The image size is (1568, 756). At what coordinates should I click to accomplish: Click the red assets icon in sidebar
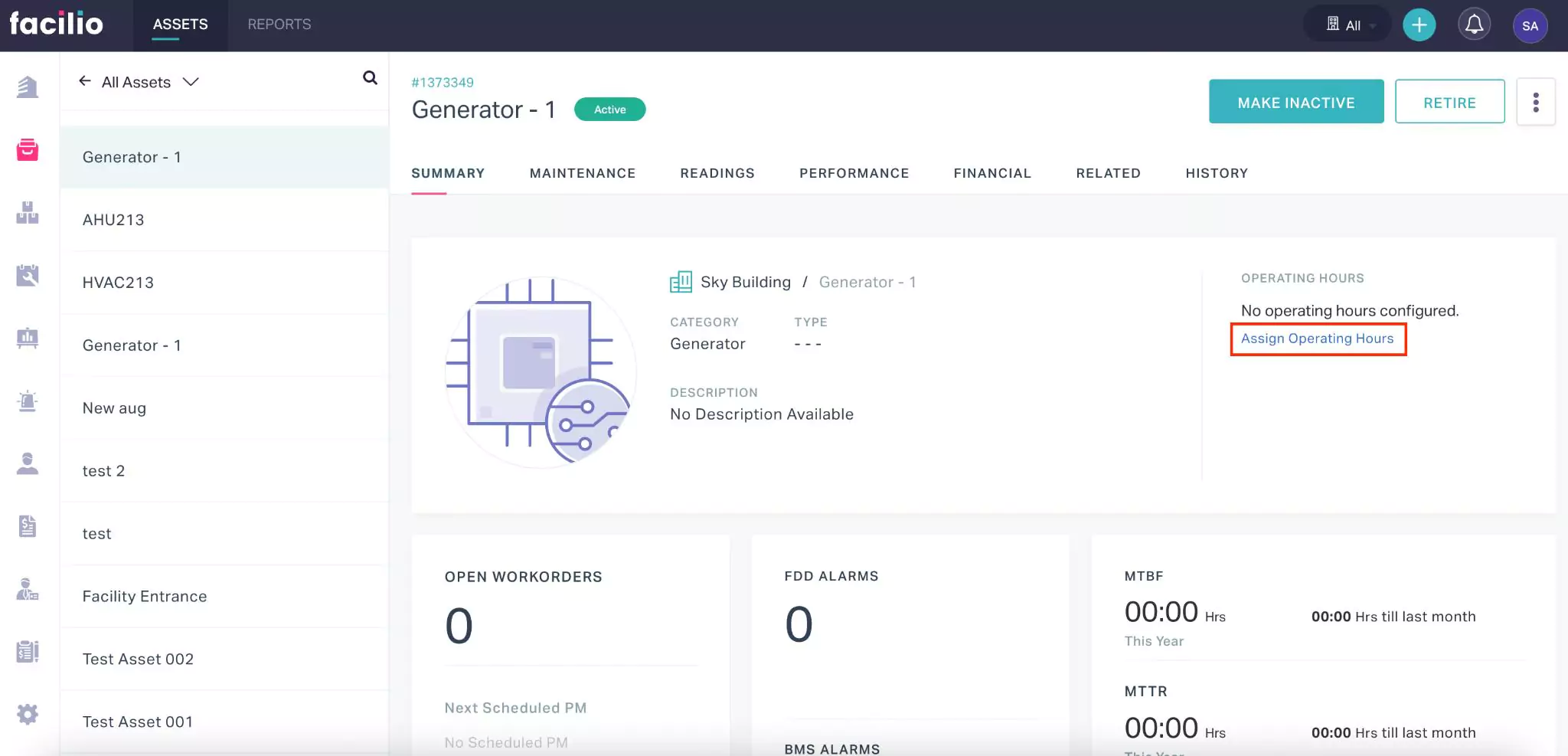tap(28, 150)
